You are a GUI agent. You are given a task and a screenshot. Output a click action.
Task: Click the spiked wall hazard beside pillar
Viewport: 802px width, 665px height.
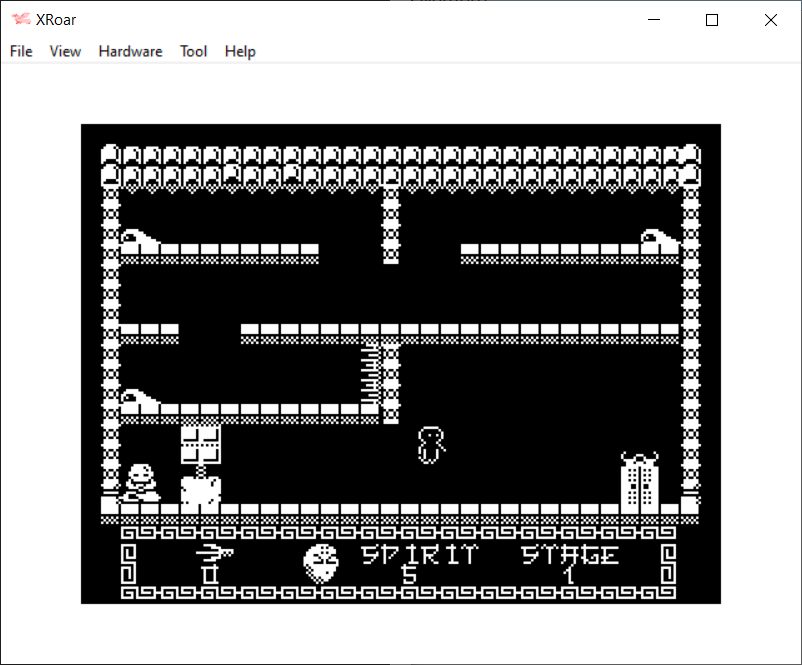(371, 371)
